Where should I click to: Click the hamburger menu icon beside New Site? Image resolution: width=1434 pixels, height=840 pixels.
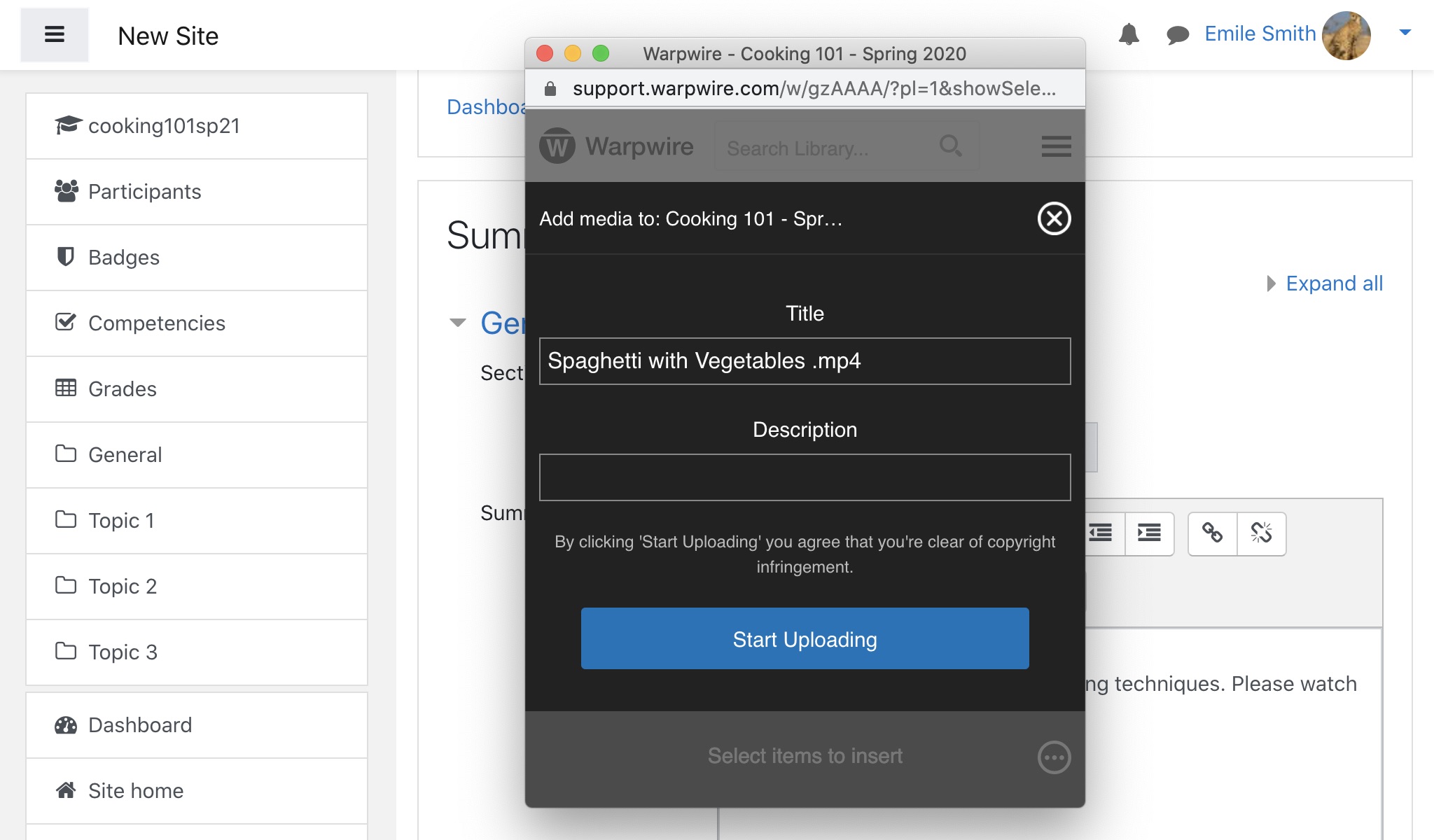click(55, 35)
